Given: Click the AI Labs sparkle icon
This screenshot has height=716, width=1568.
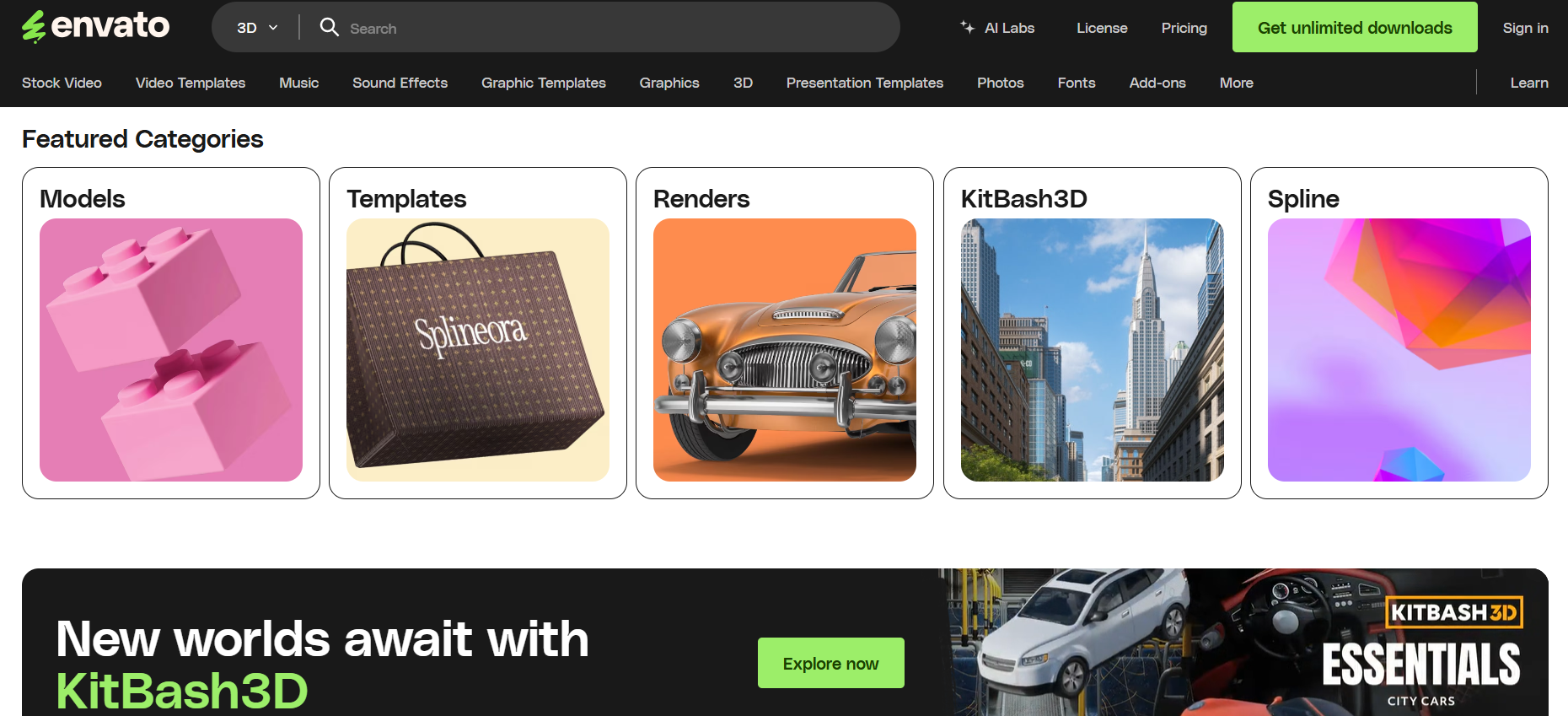Looking at the screenshot, I should [x=968, y=27].
